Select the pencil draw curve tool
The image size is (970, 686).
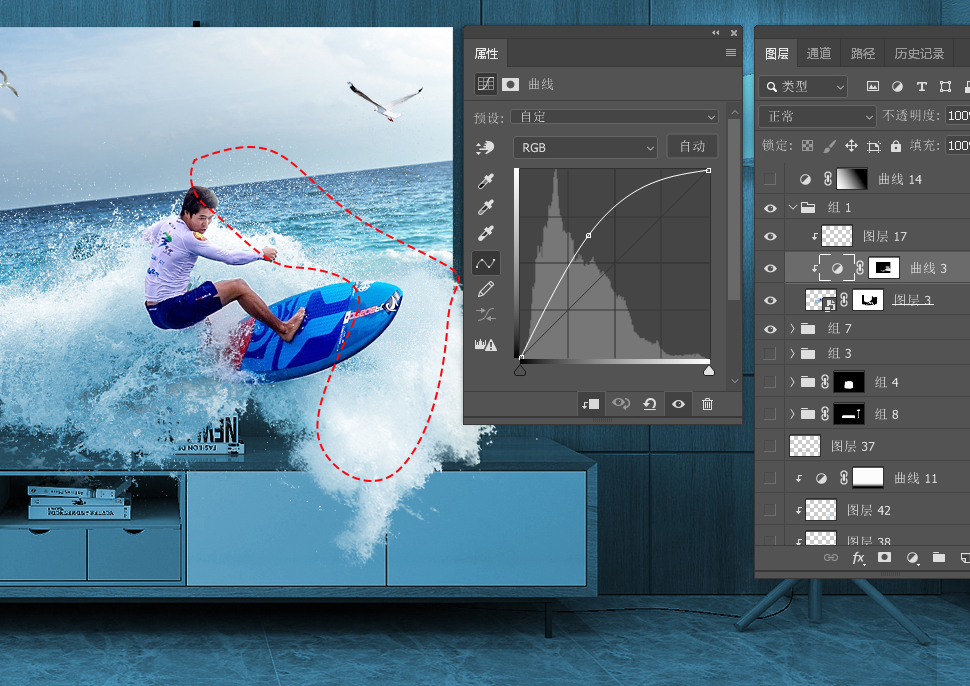pyautogui.click(x=486, y=289)
